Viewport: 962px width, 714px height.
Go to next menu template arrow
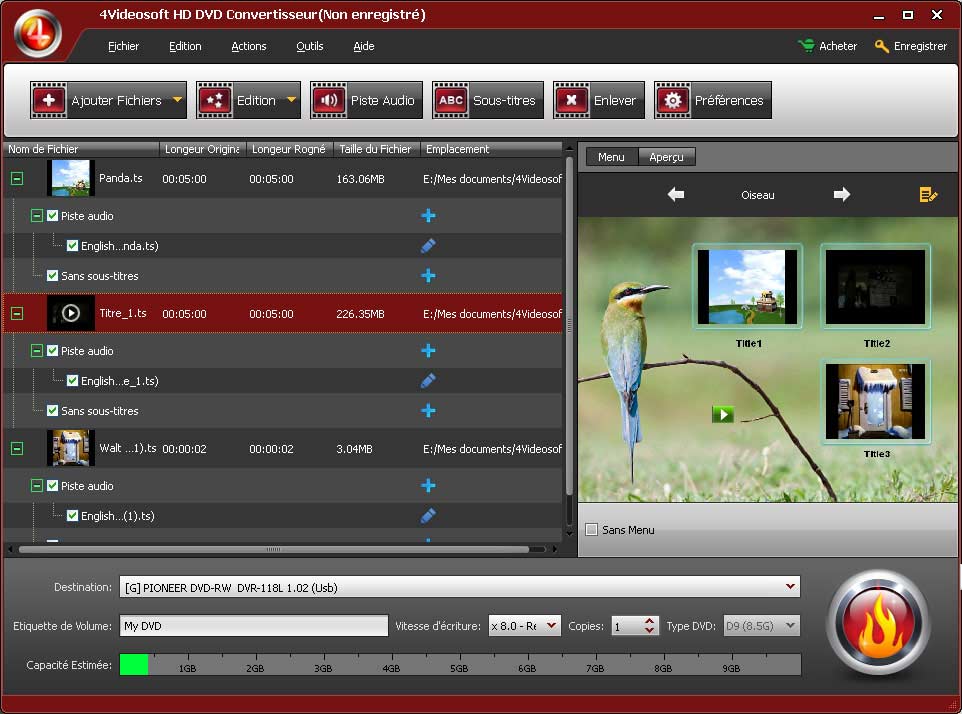point(841,195)
